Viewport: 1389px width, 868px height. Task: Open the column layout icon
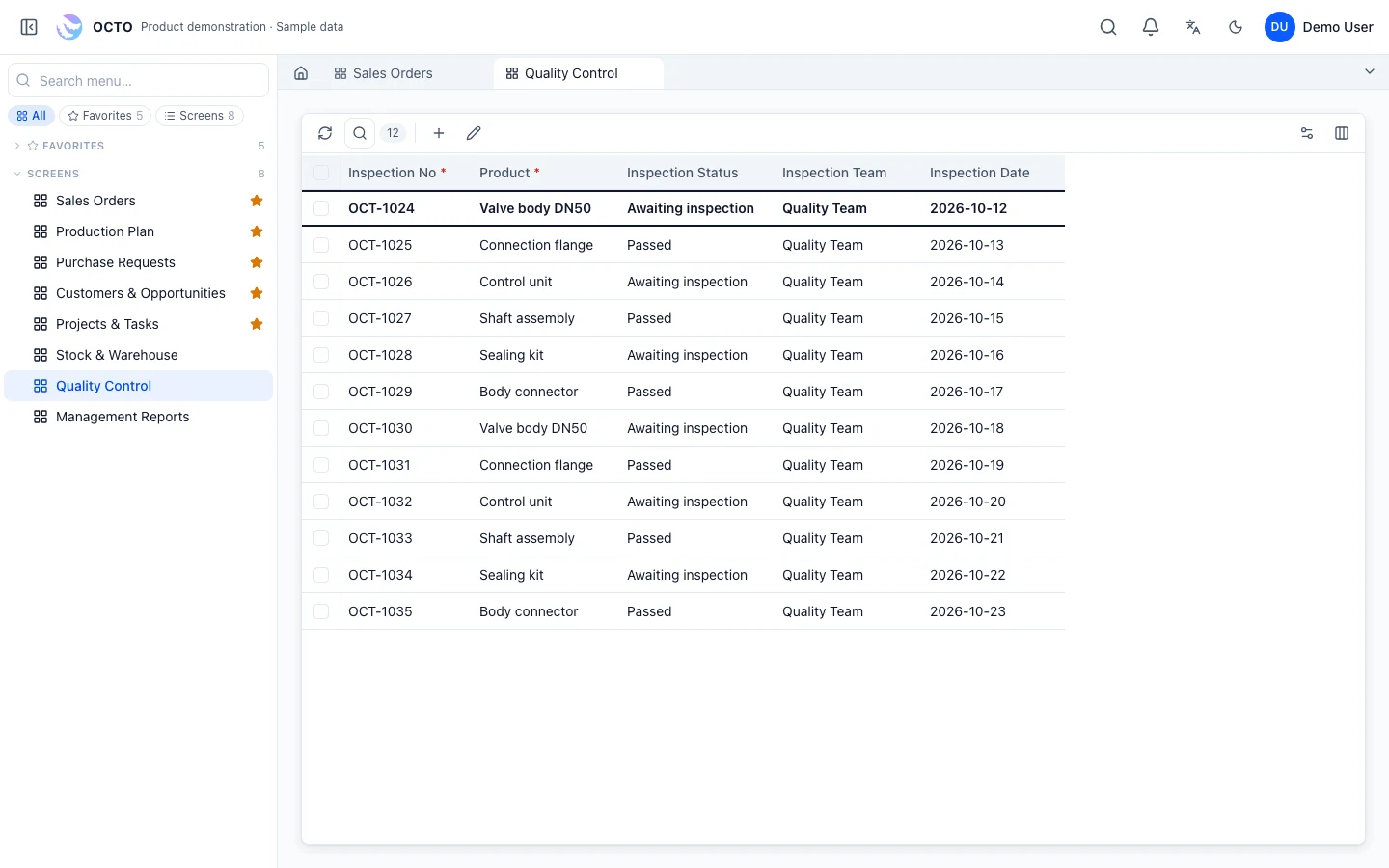click(x=1342, y=133)
